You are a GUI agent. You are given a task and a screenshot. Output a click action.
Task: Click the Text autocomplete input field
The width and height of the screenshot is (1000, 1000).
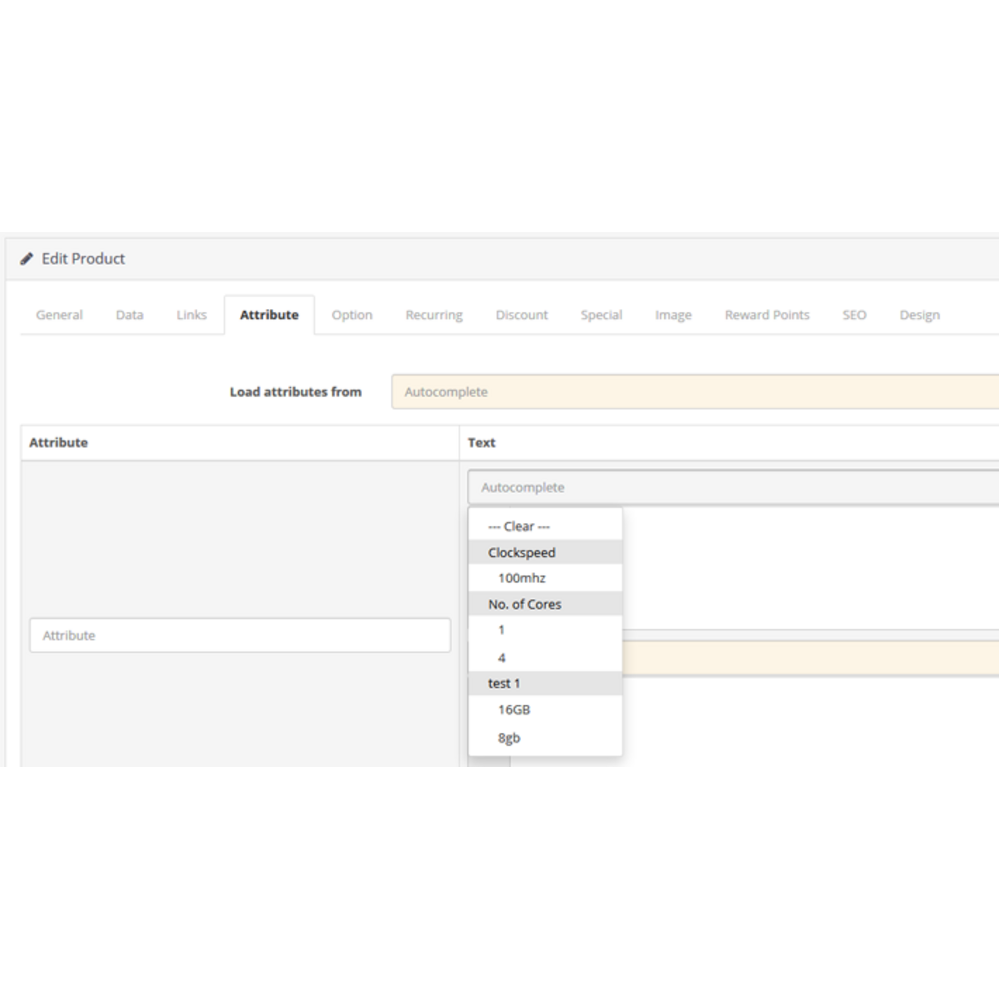(733, 487)
